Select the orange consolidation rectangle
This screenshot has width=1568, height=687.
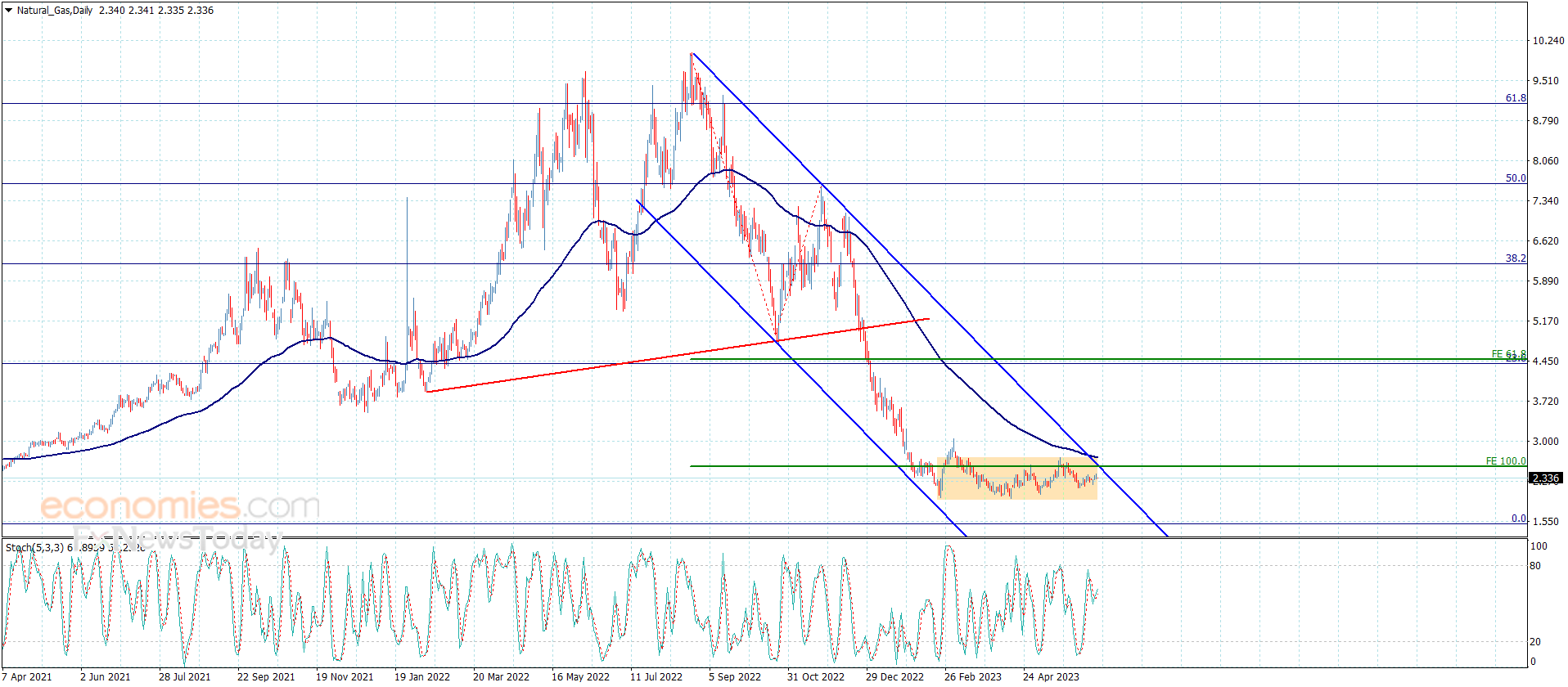pyautogui.click(x=1017, y=478)
